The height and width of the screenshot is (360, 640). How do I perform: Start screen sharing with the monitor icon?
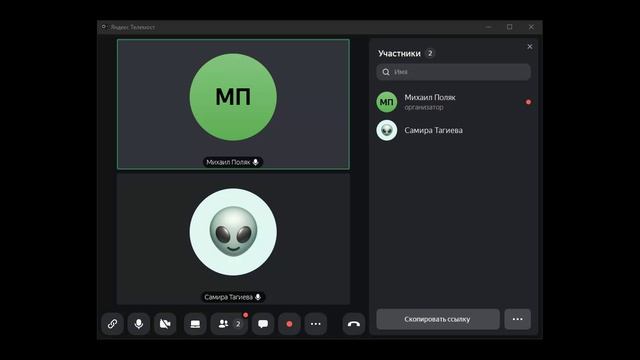(195, 324)
